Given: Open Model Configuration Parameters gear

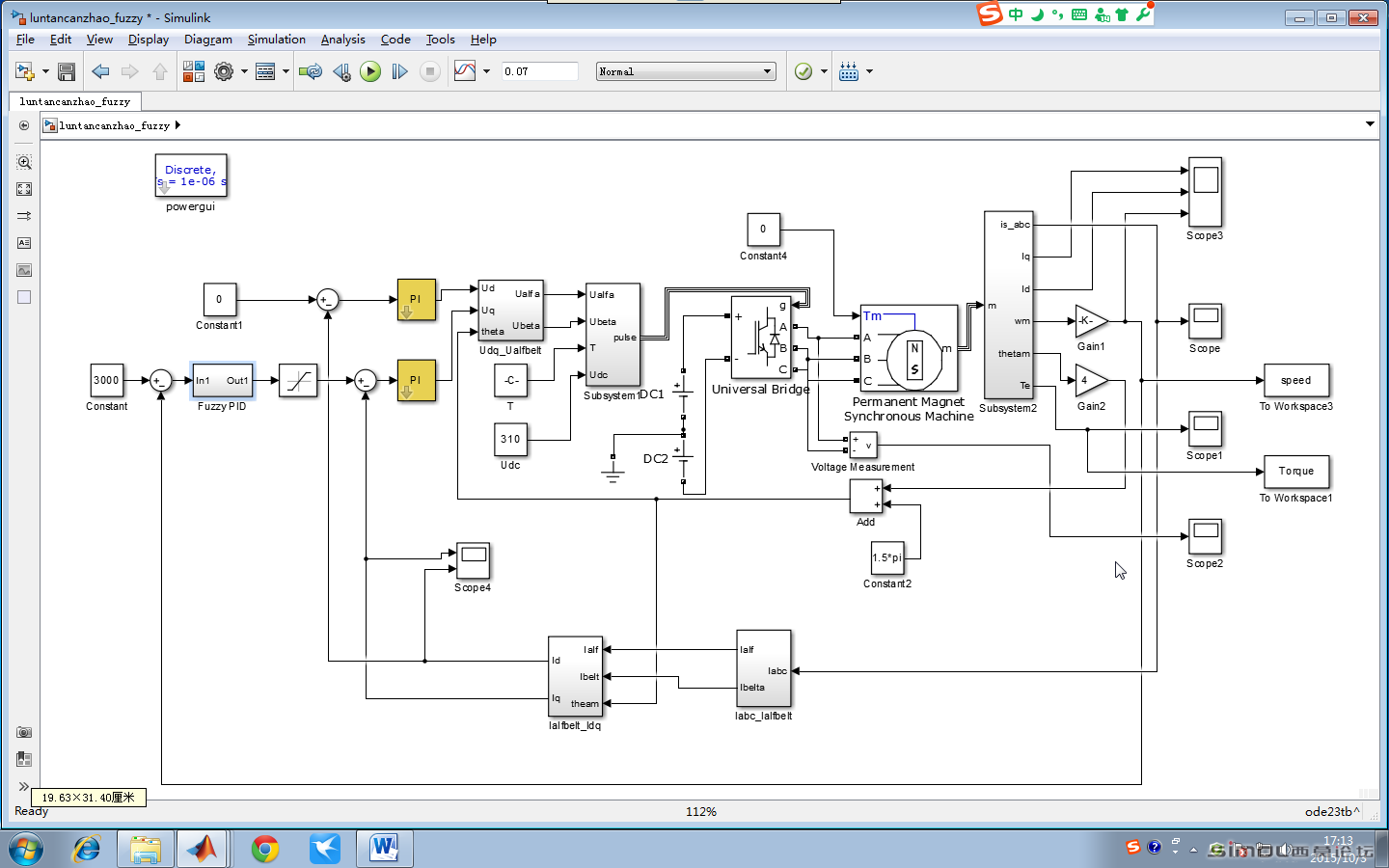Looking at the screenshot, I should [x=224, y=71].
